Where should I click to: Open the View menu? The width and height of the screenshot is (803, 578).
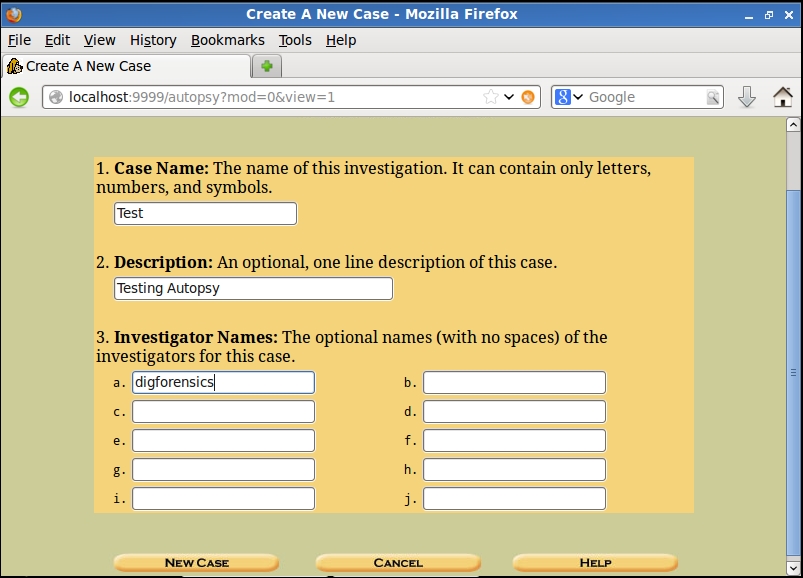99,40
